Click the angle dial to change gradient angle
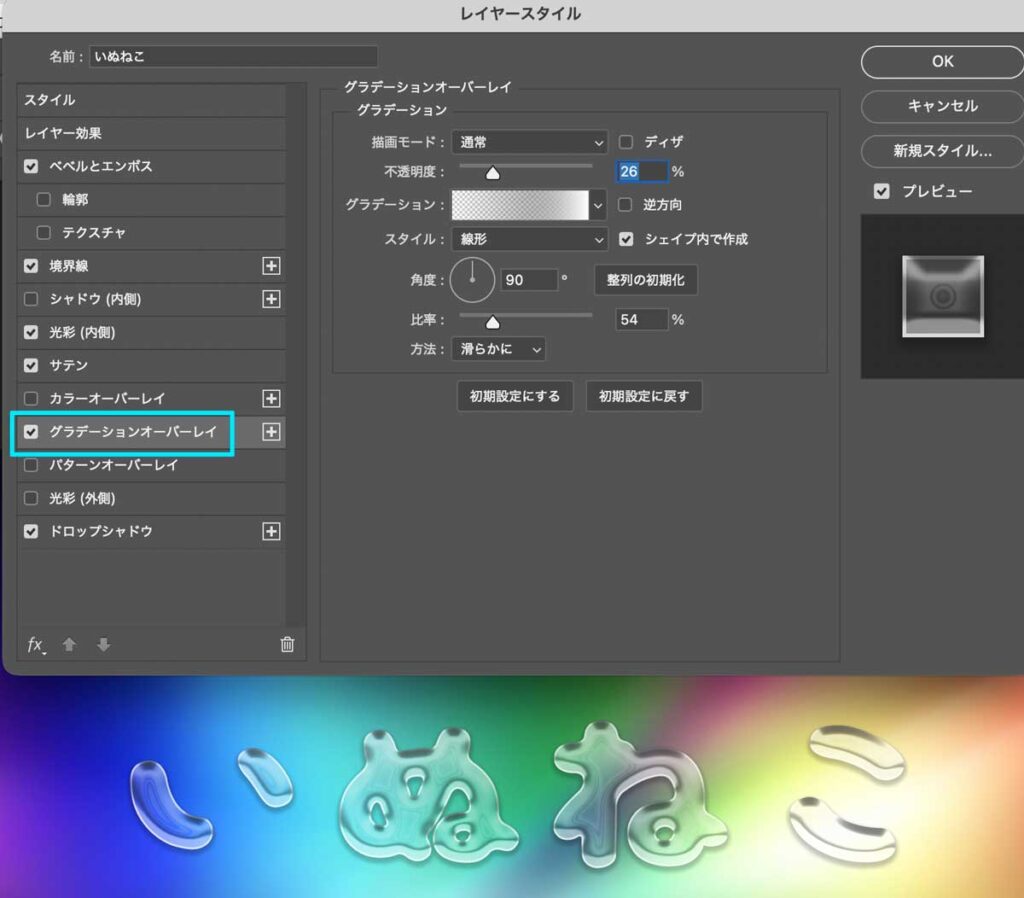Image resolution: width=1024 pixels, height=898 pixels. point(472,280)
